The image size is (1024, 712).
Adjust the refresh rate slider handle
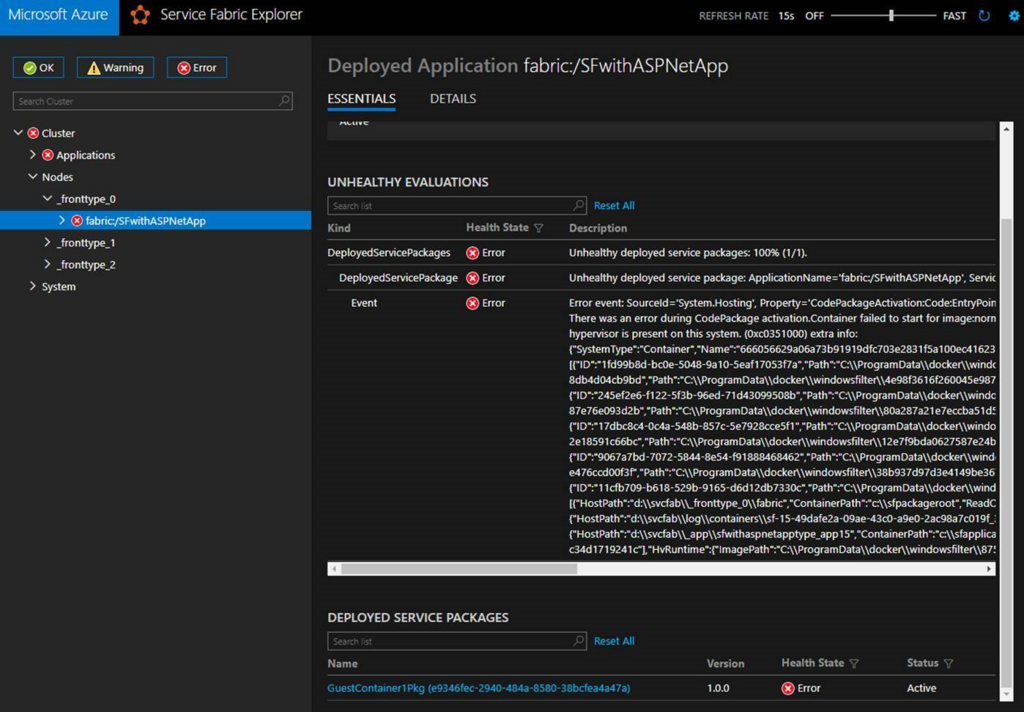[891, 16]
